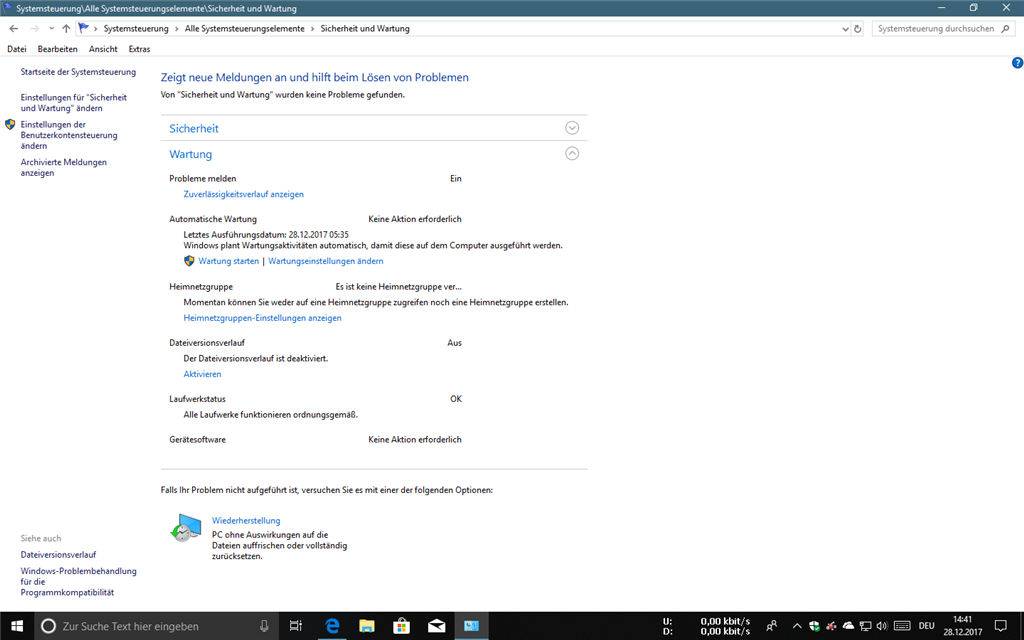Image resolution: width=1024 pixels, height=640 pixels.
Task: Show hidden system tray icons
Action: (x=797, y=626)
